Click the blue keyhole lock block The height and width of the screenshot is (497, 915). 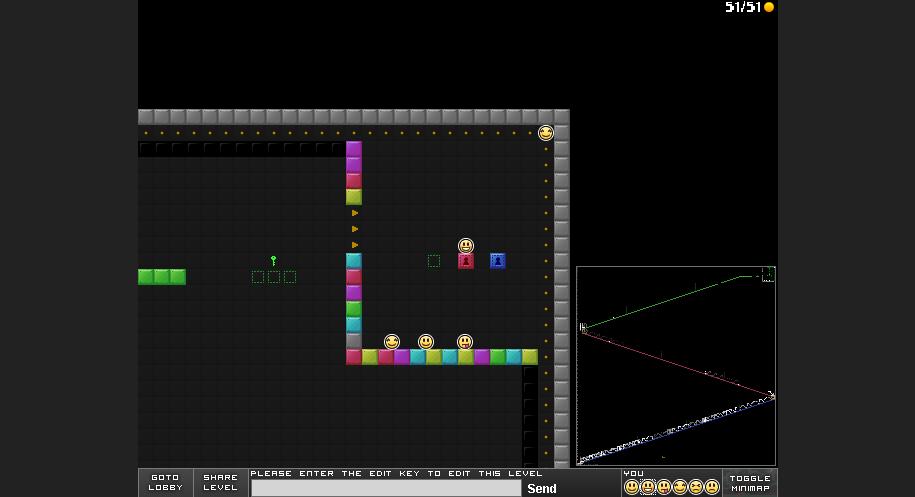(498, 261)
